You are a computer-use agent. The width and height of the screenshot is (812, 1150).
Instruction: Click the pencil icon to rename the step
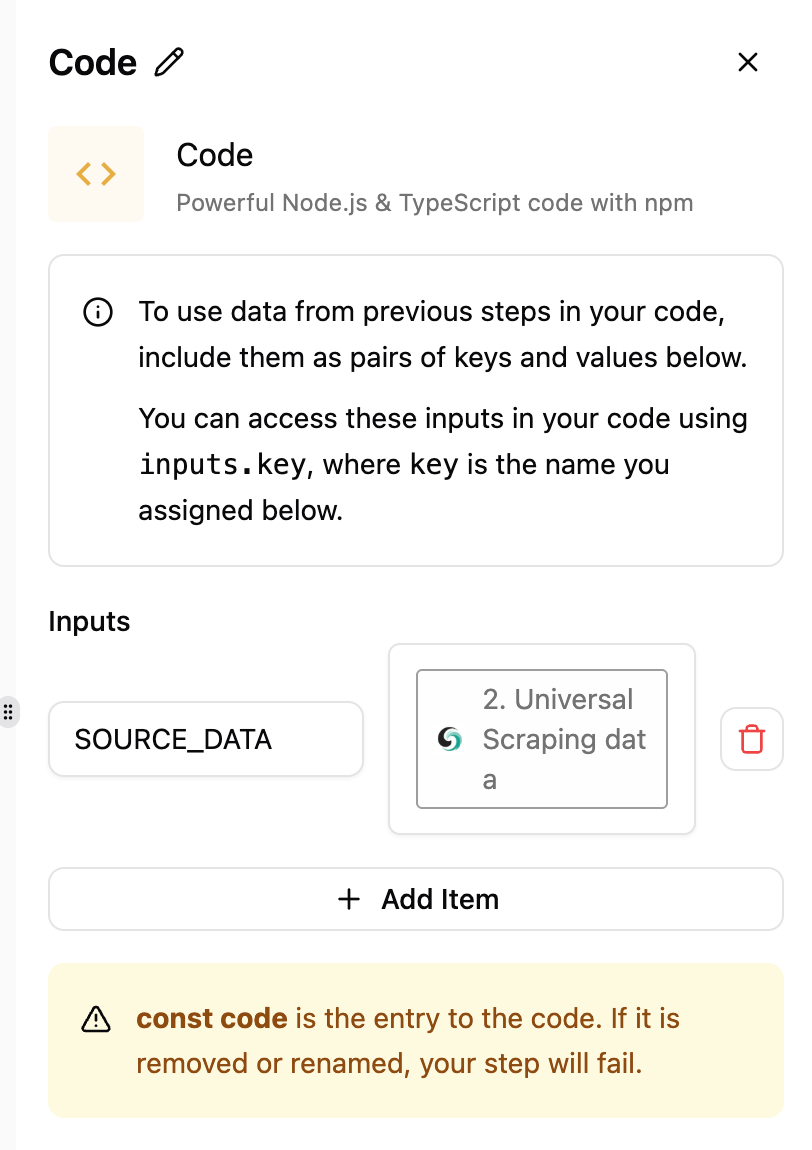(170, 62)
